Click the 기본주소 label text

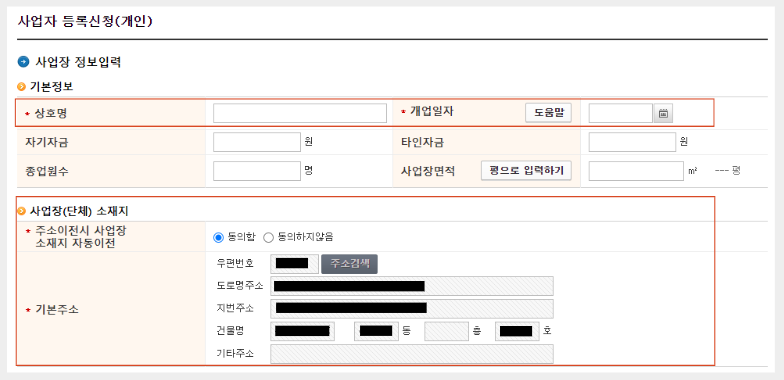(x=56, y=310)
